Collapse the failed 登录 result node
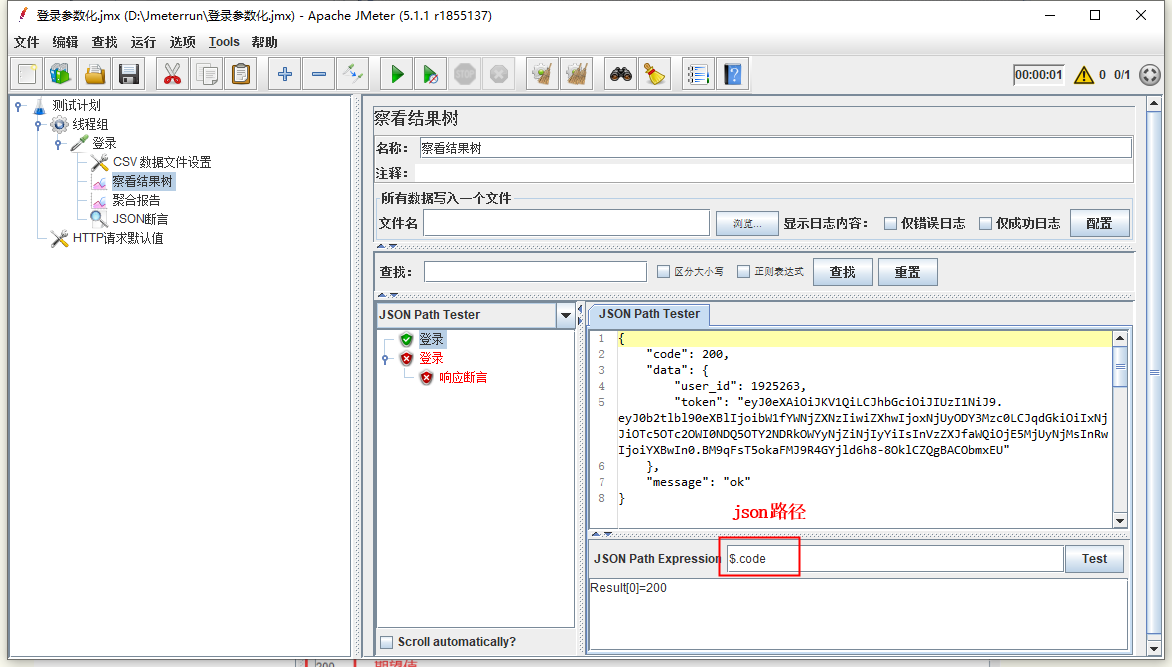The height and width of the screenshot is (667, 1172). point(386,359)
